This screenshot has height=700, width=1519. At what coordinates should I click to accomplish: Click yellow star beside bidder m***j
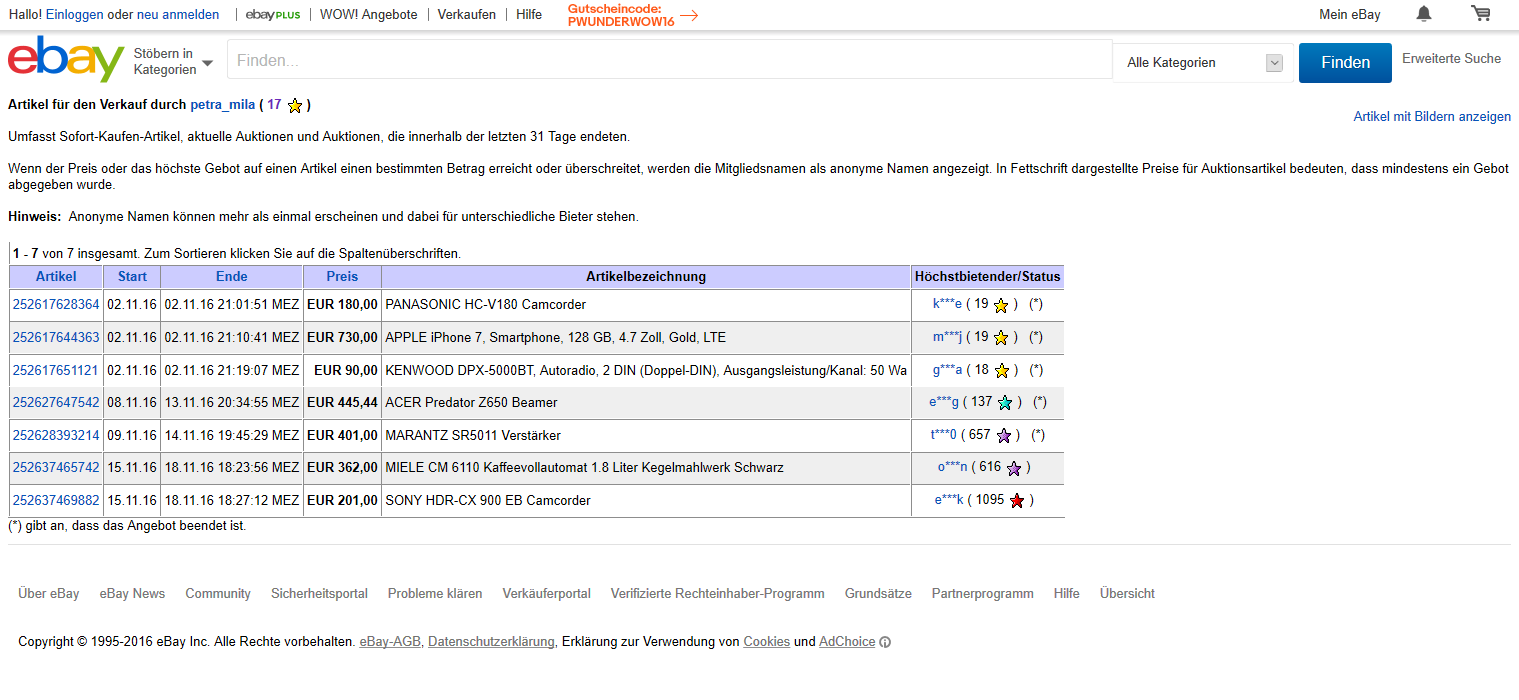1001,338
